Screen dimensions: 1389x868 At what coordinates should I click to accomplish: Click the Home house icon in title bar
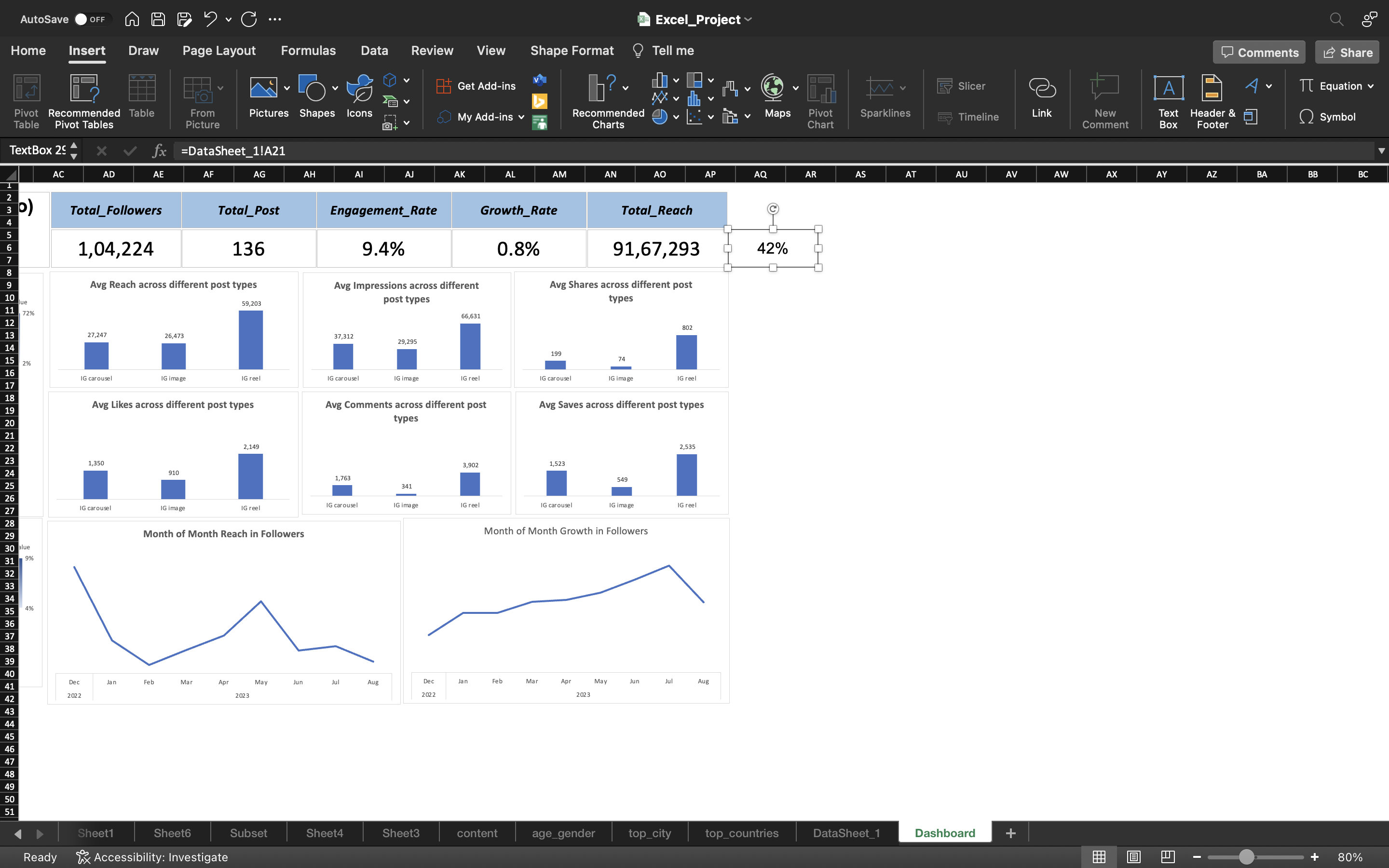(132, 19)
